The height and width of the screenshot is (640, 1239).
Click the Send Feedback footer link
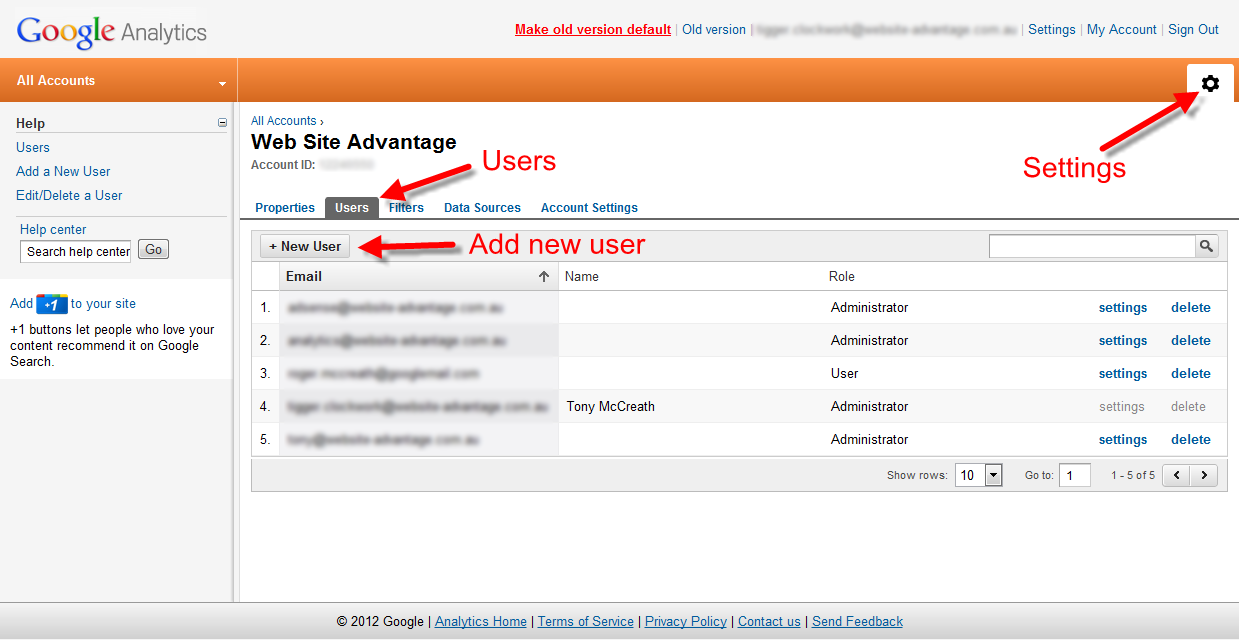click(x=857, y=621)
